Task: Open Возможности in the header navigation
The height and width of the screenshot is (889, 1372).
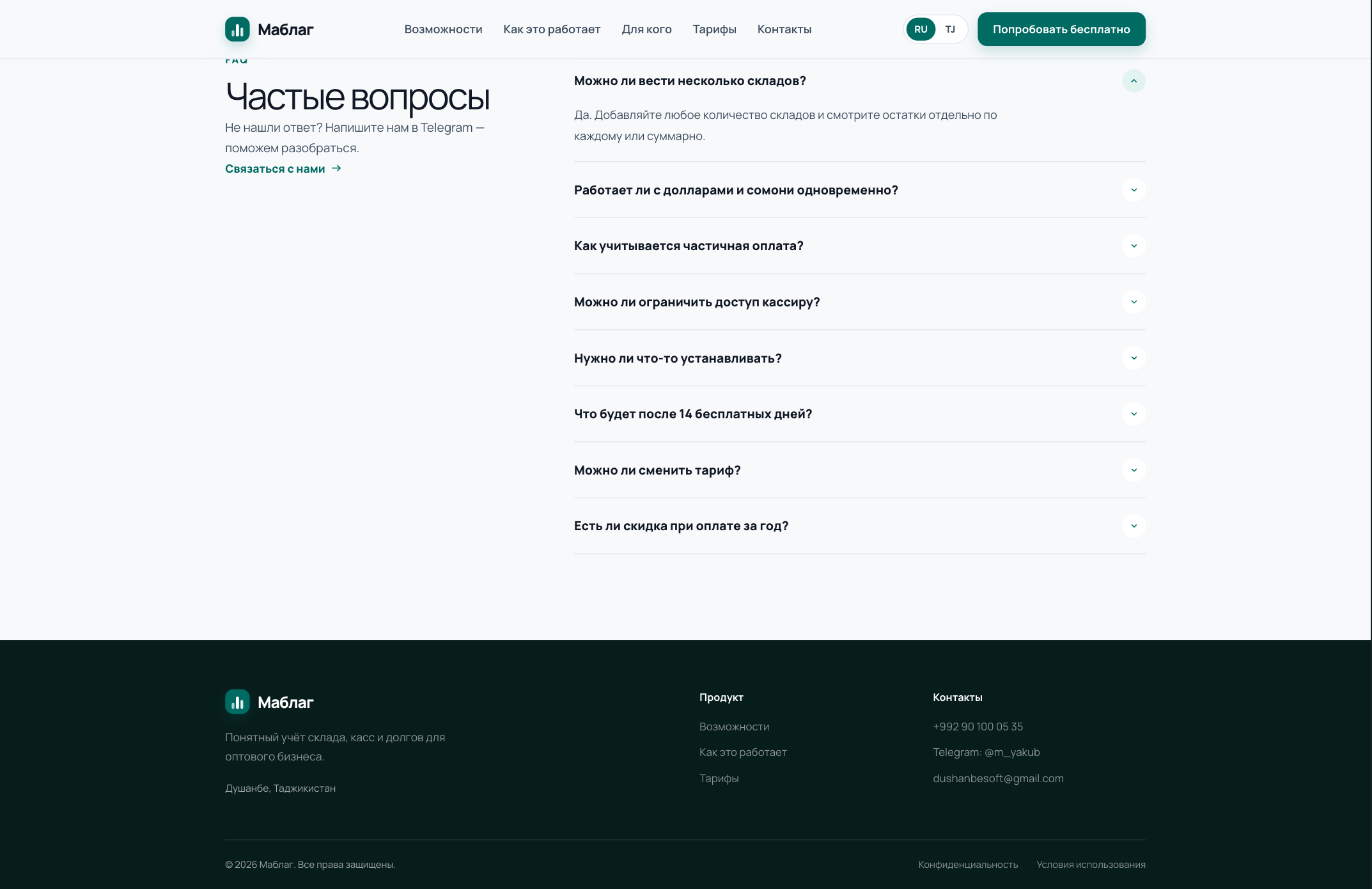Action: (x=443, y=29)
